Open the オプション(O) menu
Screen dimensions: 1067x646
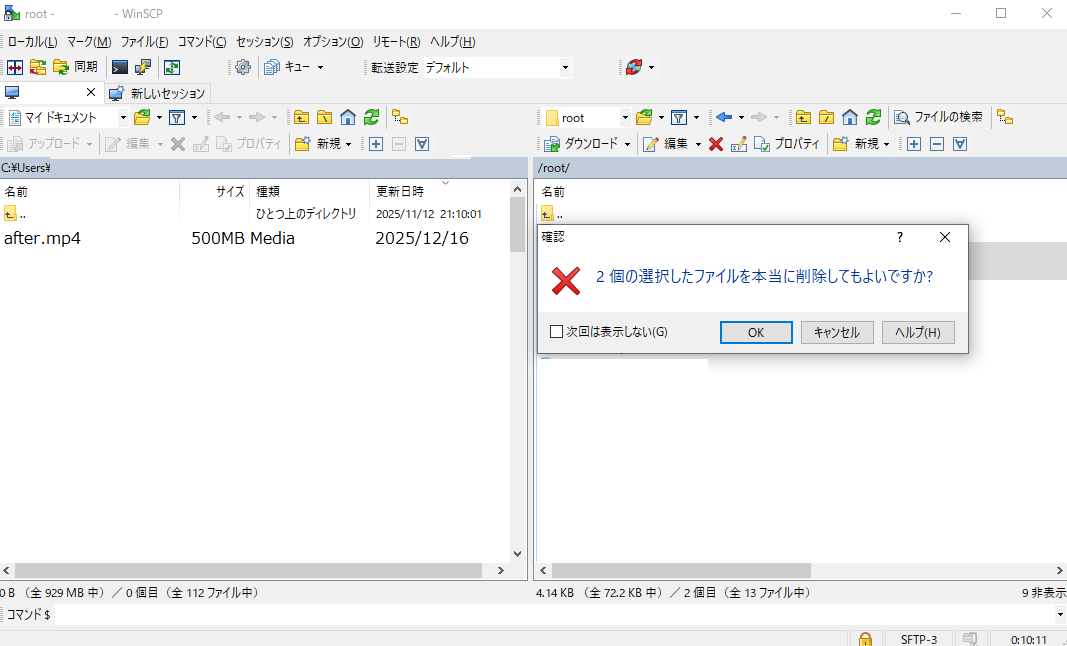click(333, 42)
